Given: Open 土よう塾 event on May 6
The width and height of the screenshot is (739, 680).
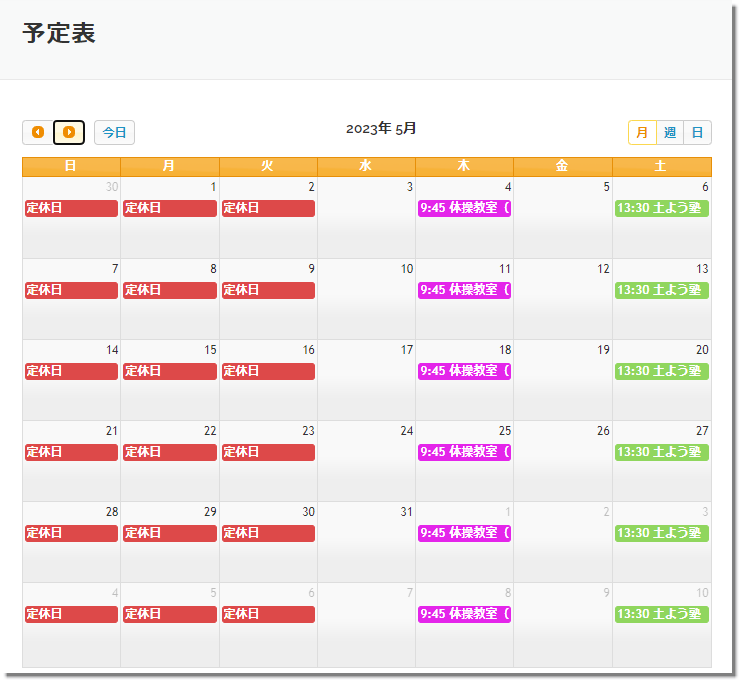Looking at the screenshot, I should 661,208.
